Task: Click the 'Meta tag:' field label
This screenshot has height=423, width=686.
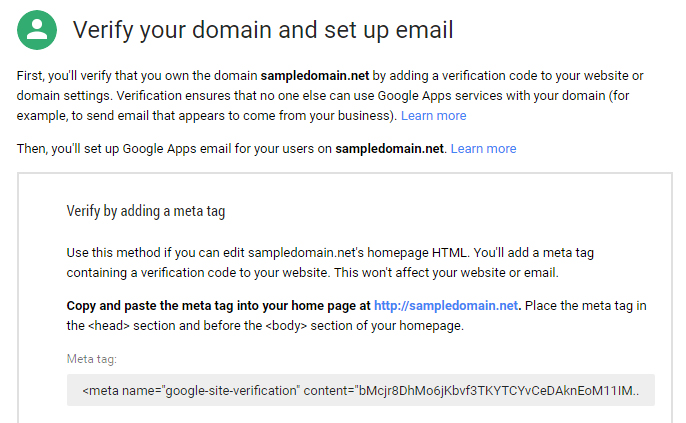Action: 91,359
